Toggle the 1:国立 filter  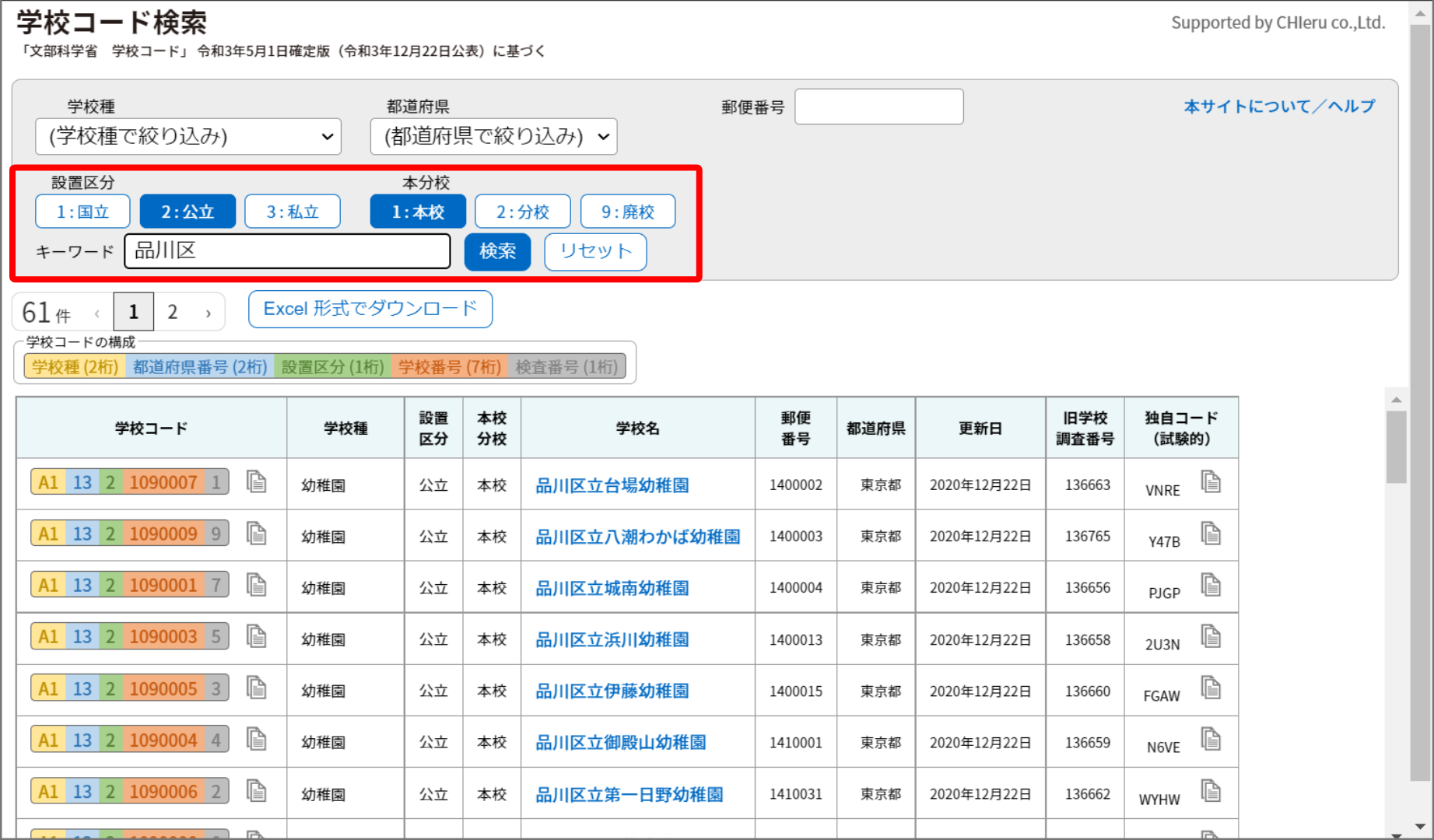(x=82, y=212)
